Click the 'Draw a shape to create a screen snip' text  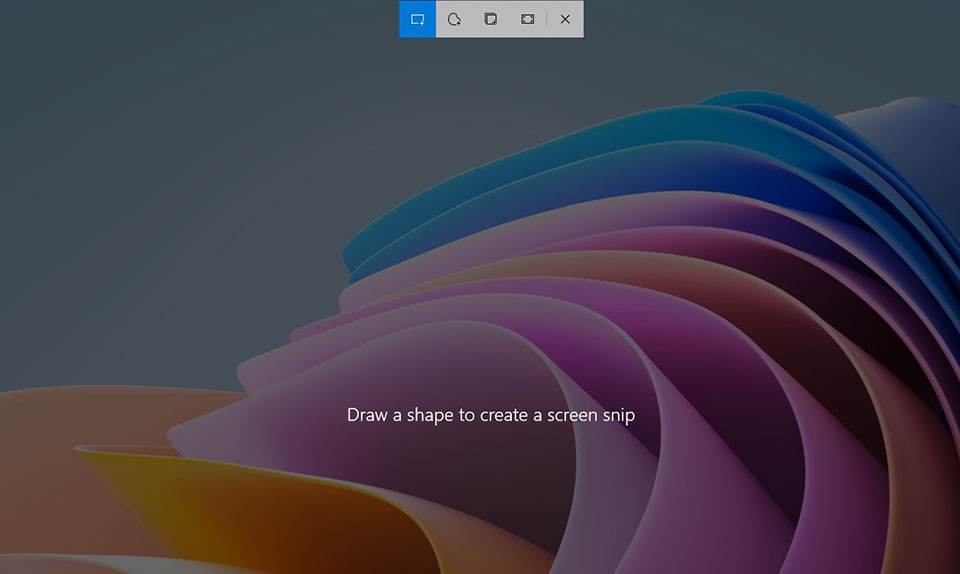pyautogui.click(x=491, y=416)
